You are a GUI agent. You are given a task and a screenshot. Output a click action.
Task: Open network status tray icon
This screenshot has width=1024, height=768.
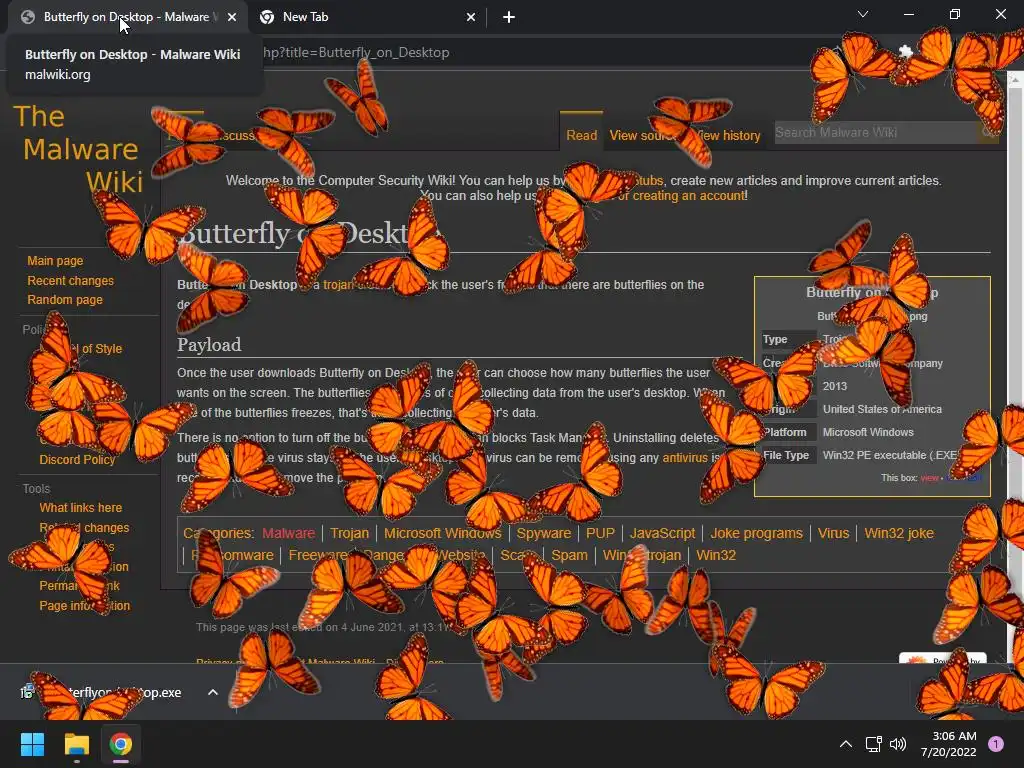pyautogui.click(x=873, y=744)
